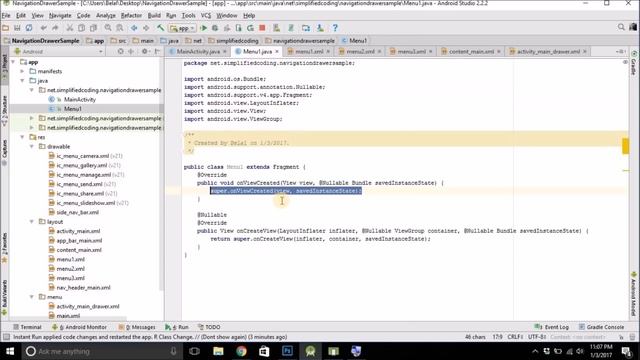
Task: Switch to the content_main.xml tab
Action: point(471,51)
